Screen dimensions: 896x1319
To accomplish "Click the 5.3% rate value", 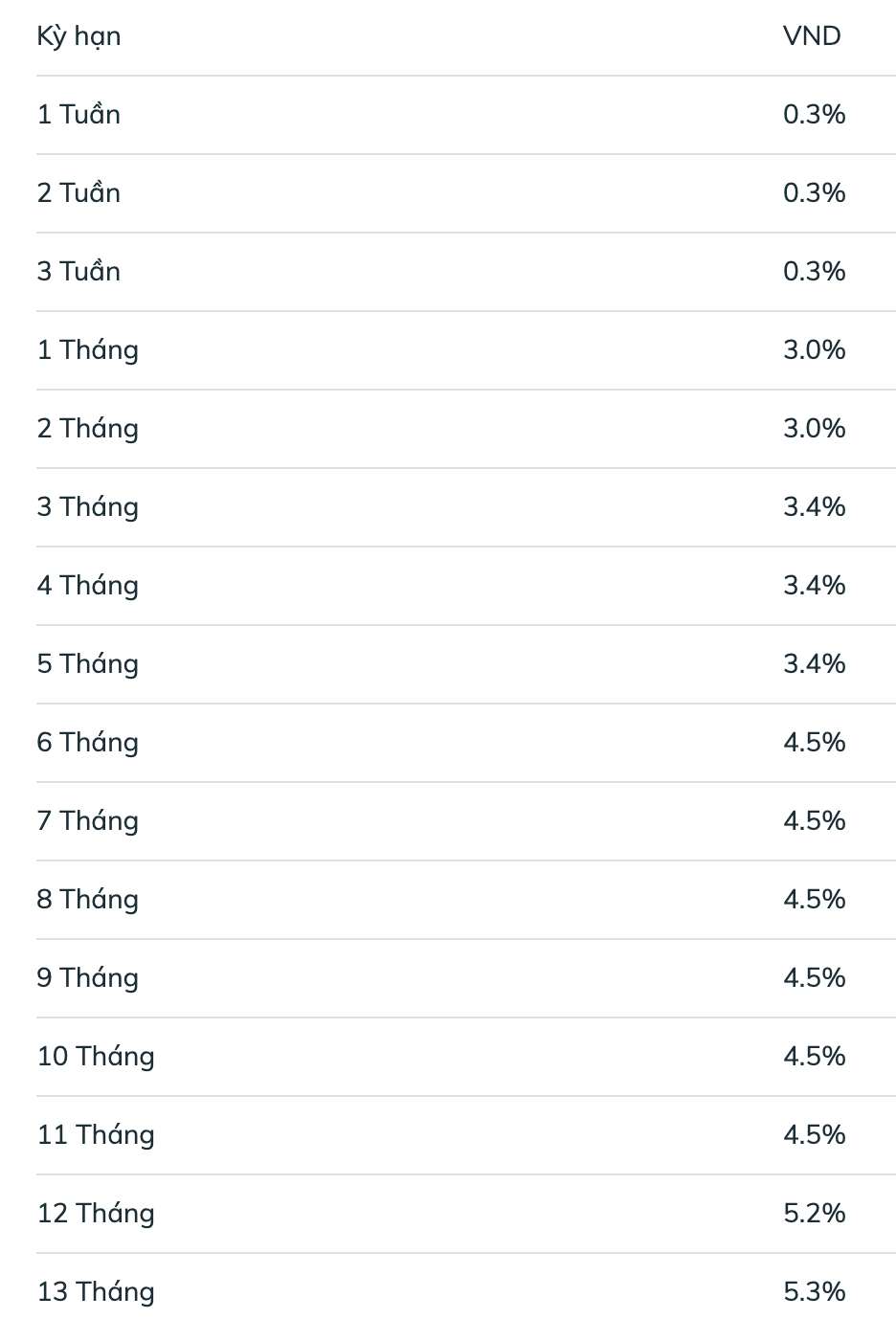I will pos(814,1292).
